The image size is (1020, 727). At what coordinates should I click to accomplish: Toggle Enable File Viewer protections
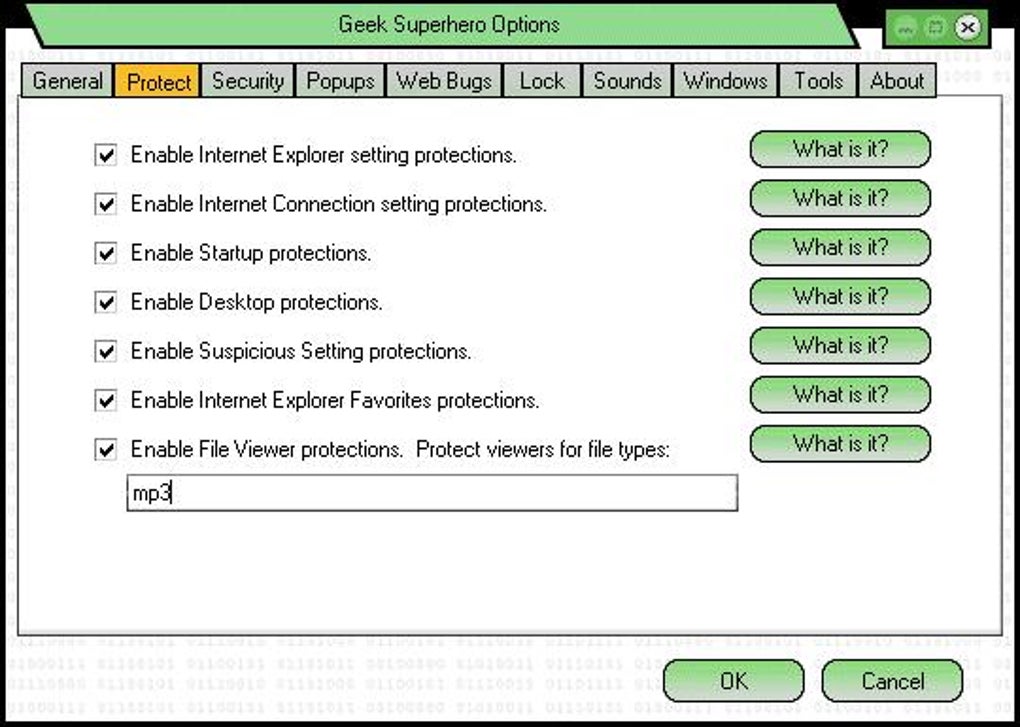[x=105, y=450]
